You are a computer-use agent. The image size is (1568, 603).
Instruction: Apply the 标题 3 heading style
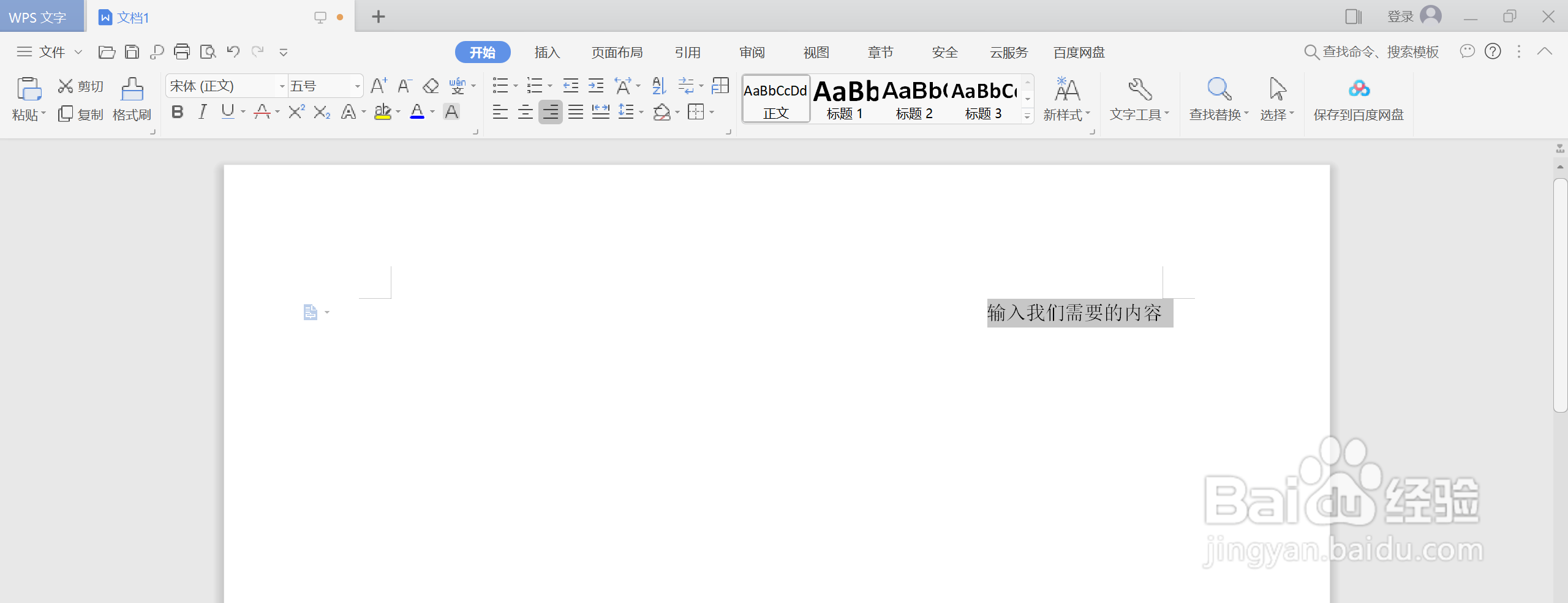coord(984,99)
